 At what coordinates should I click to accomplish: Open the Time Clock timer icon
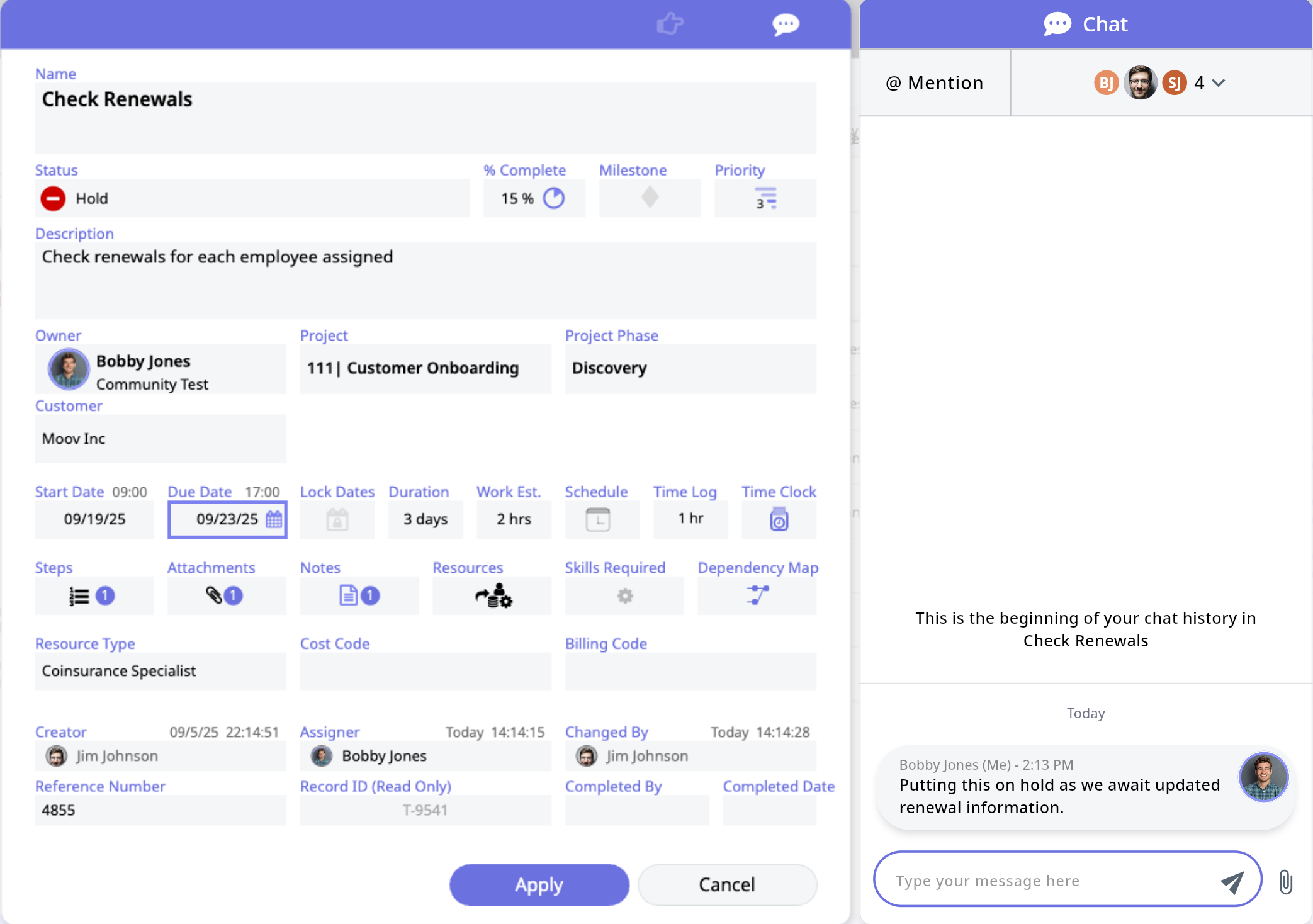(x=779, y=520)
